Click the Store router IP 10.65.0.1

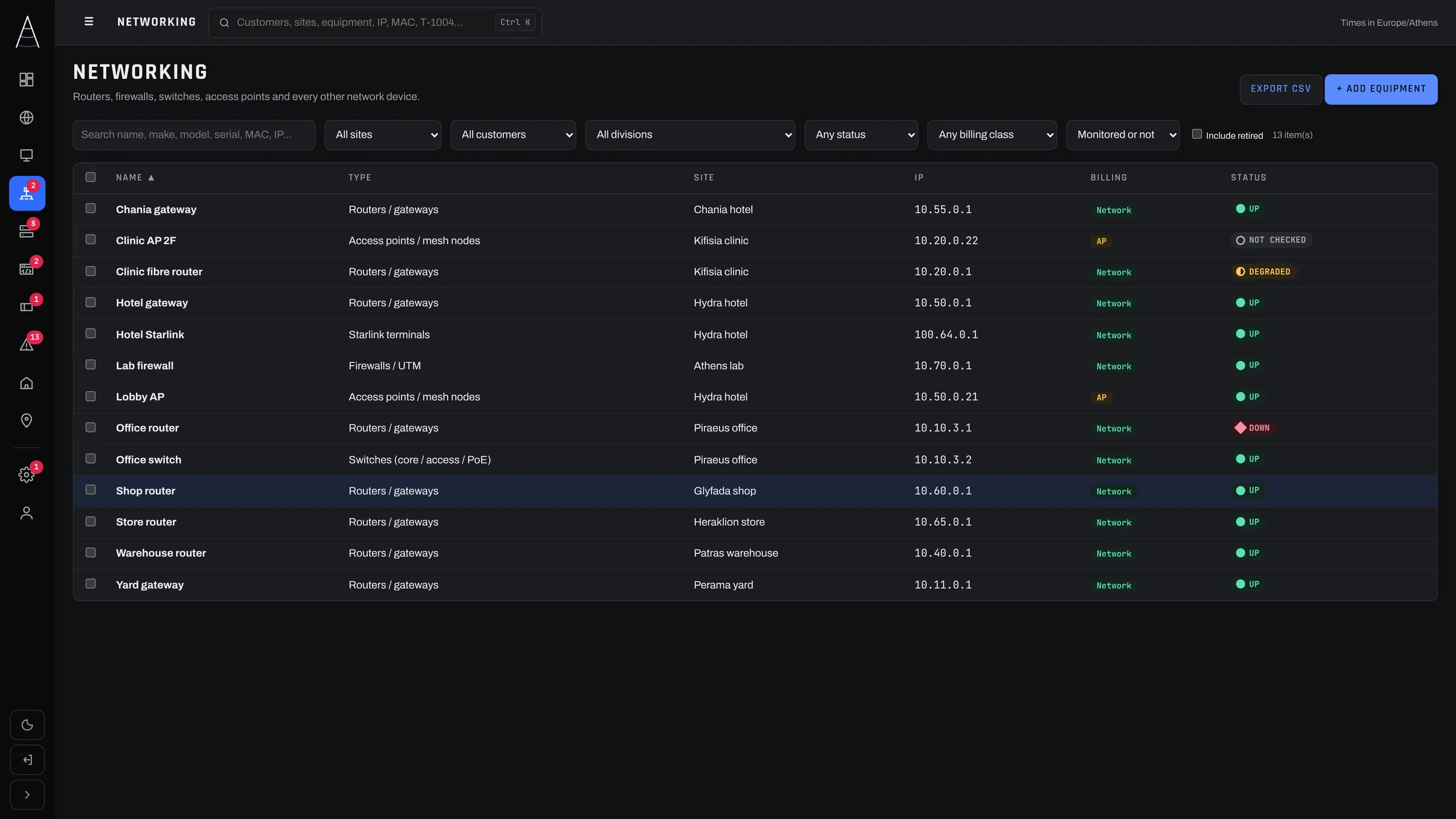click(x=943, y=522)
